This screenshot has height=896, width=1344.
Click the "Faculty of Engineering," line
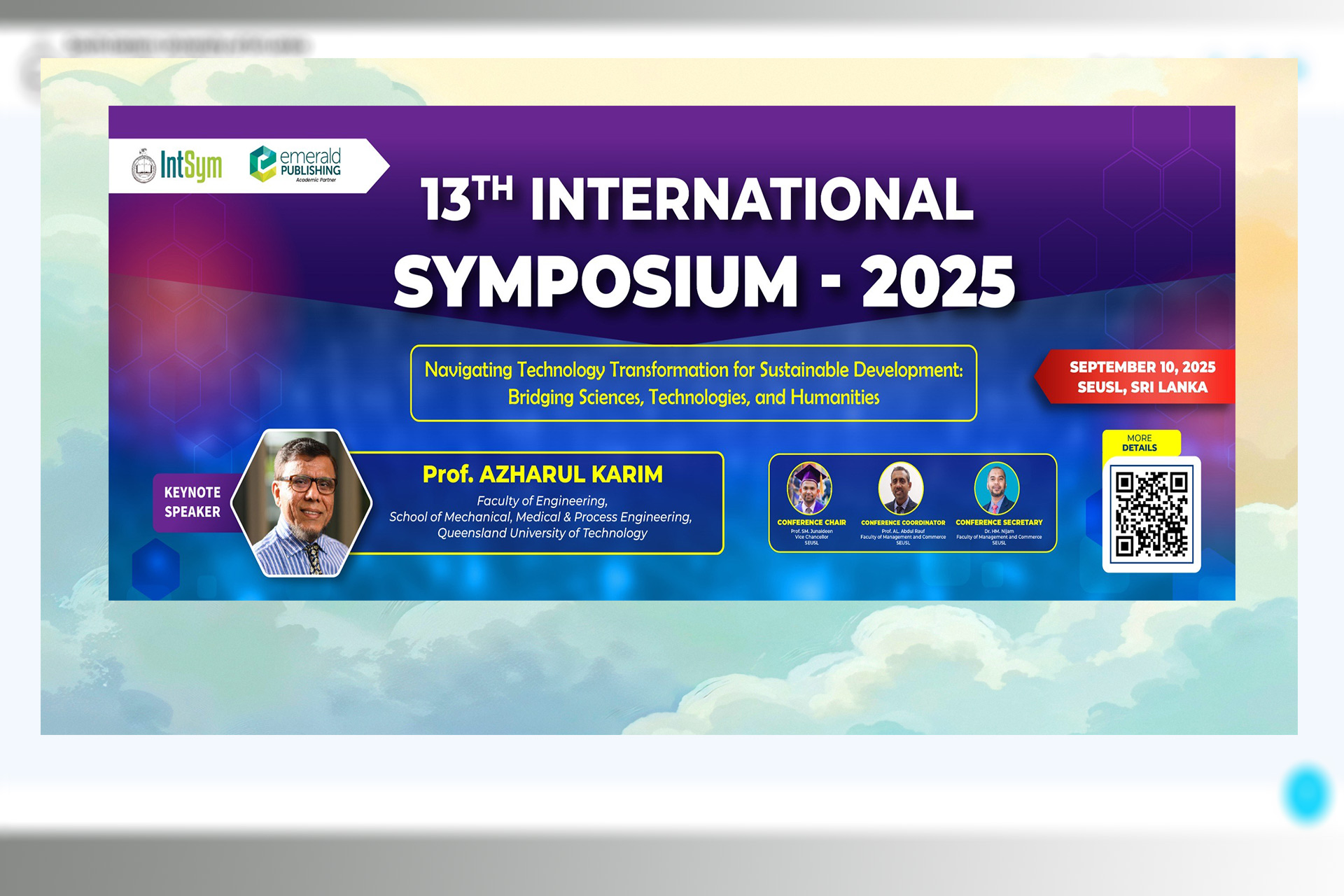[x=542, y=501]
